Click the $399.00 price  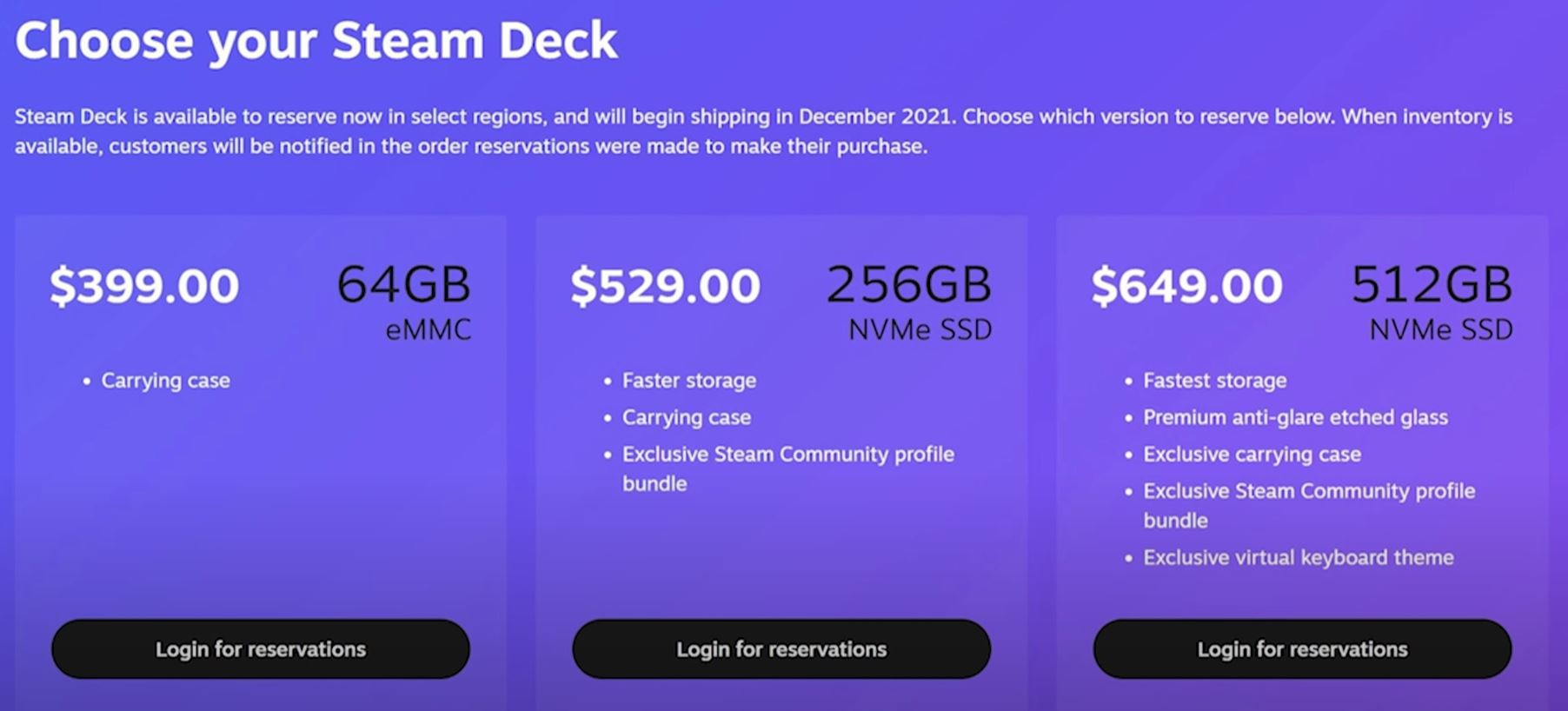[144, 286]
